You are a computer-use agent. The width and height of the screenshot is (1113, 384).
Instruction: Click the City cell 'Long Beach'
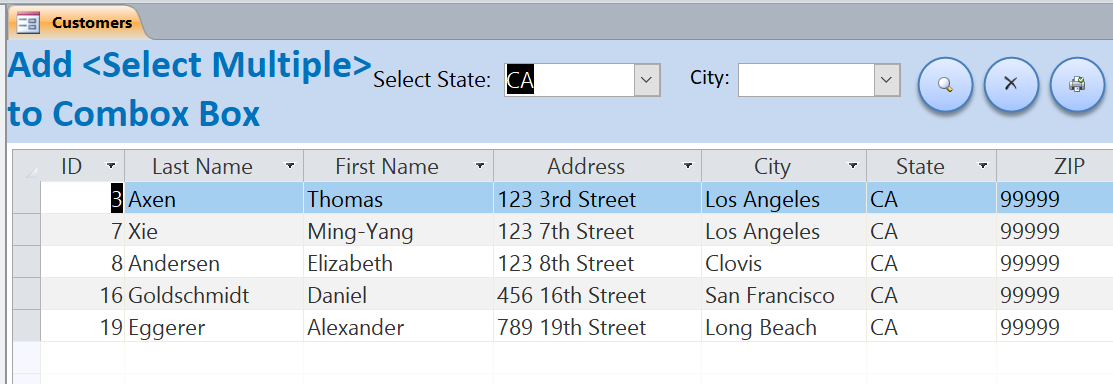pyautogui.click(x=784, y=327)
